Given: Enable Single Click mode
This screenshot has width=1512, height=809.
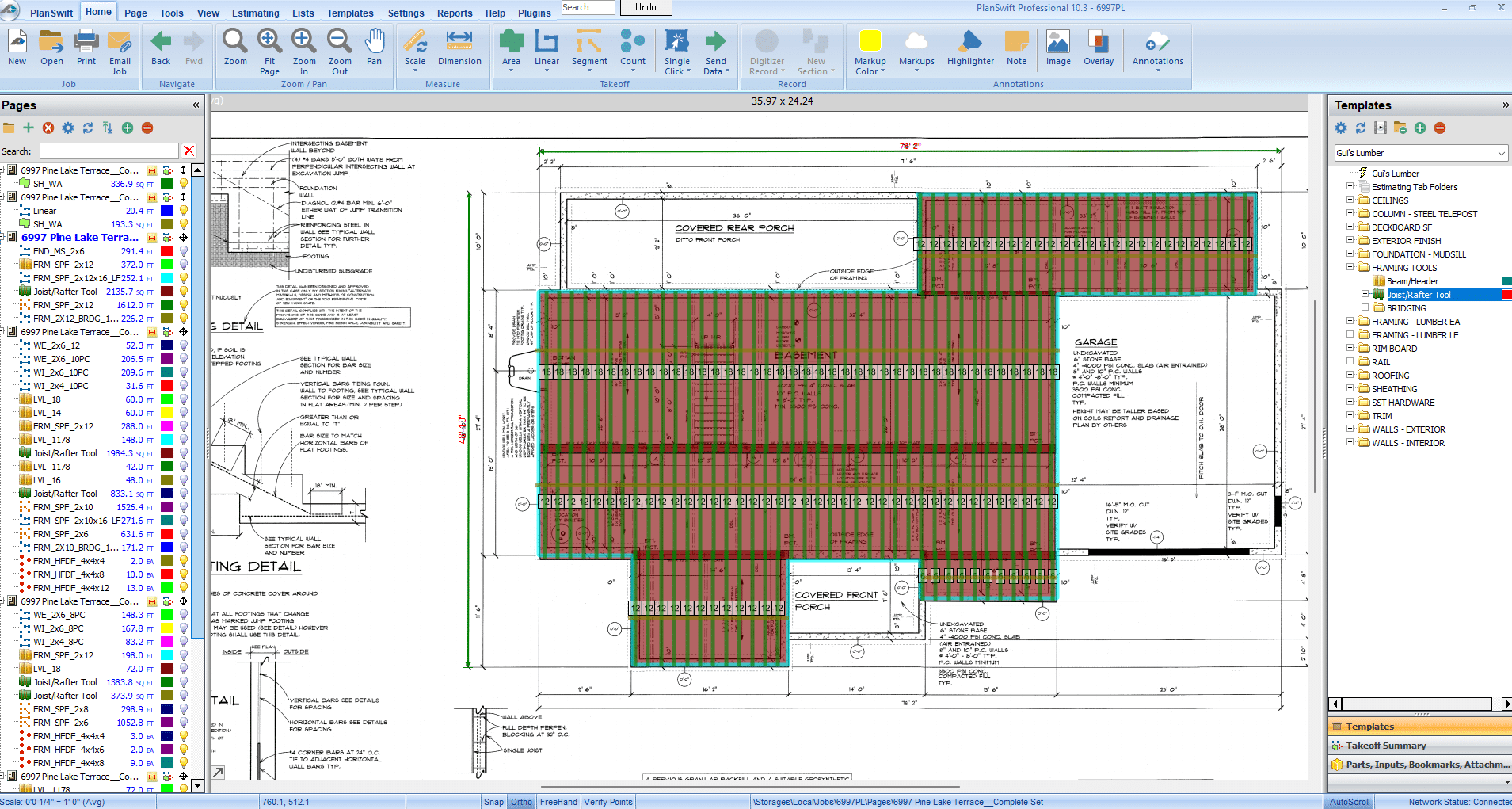Looking at the screenshot, I should point(676,49).
